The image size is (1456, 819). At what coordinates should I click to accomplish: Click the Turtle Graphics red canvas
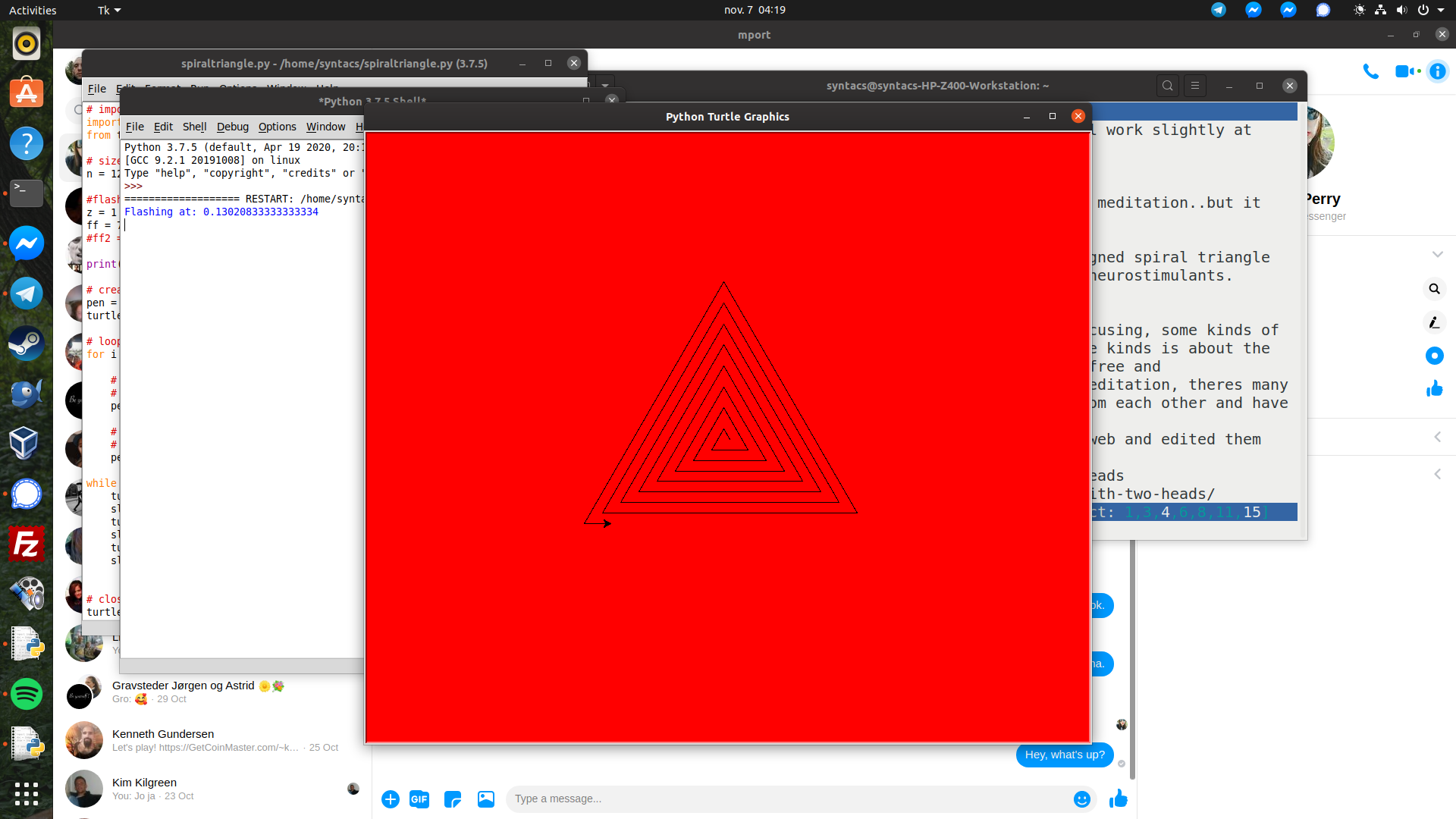pyautogui.click(x=727, y=438)
